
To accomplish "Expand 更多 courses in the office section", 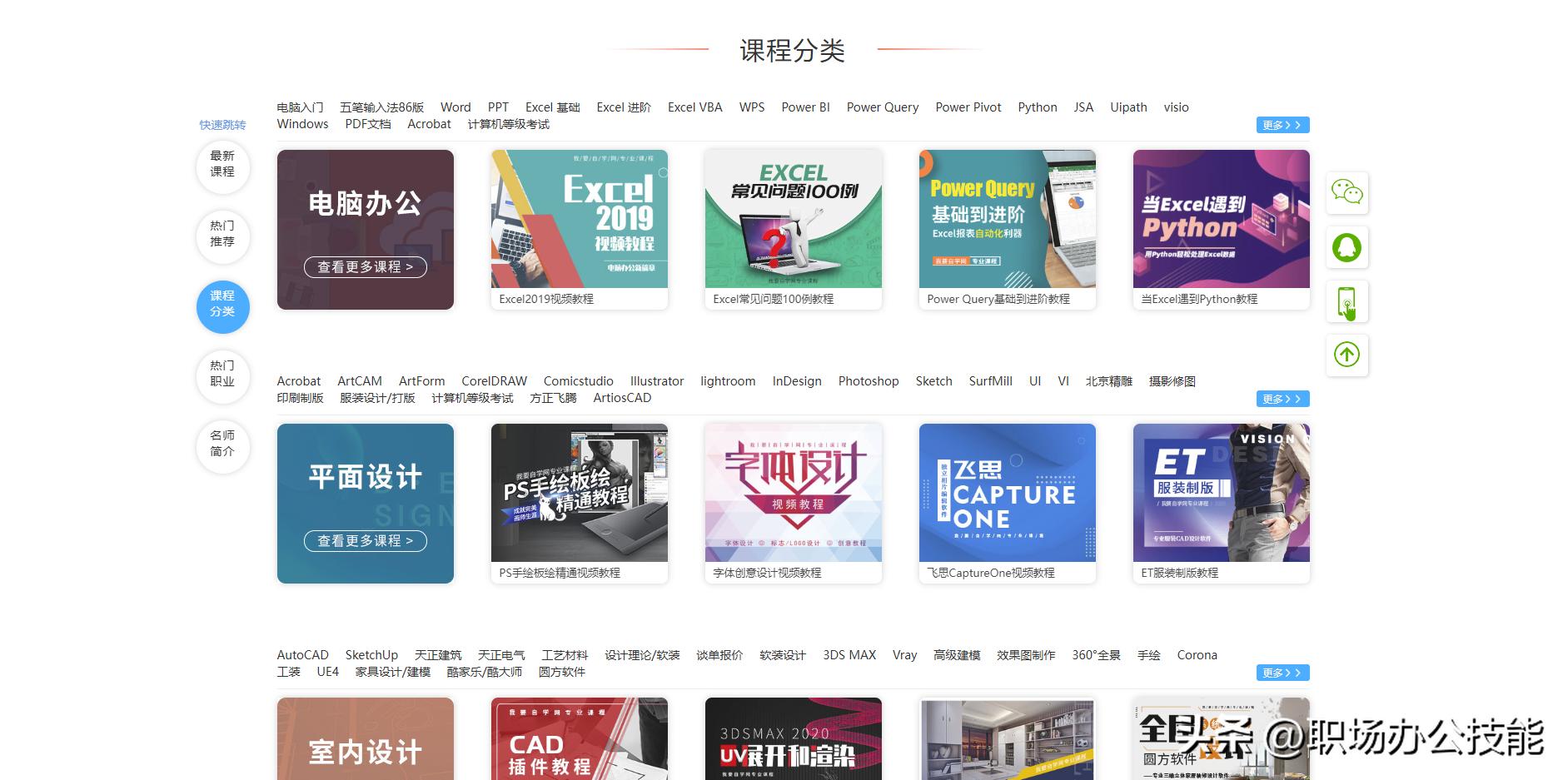I will (x=1282, y=124).
